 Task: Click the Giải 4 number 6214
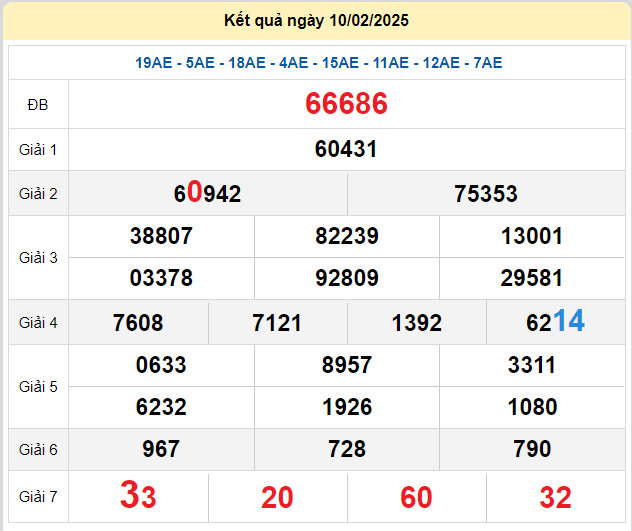[555, 321]
